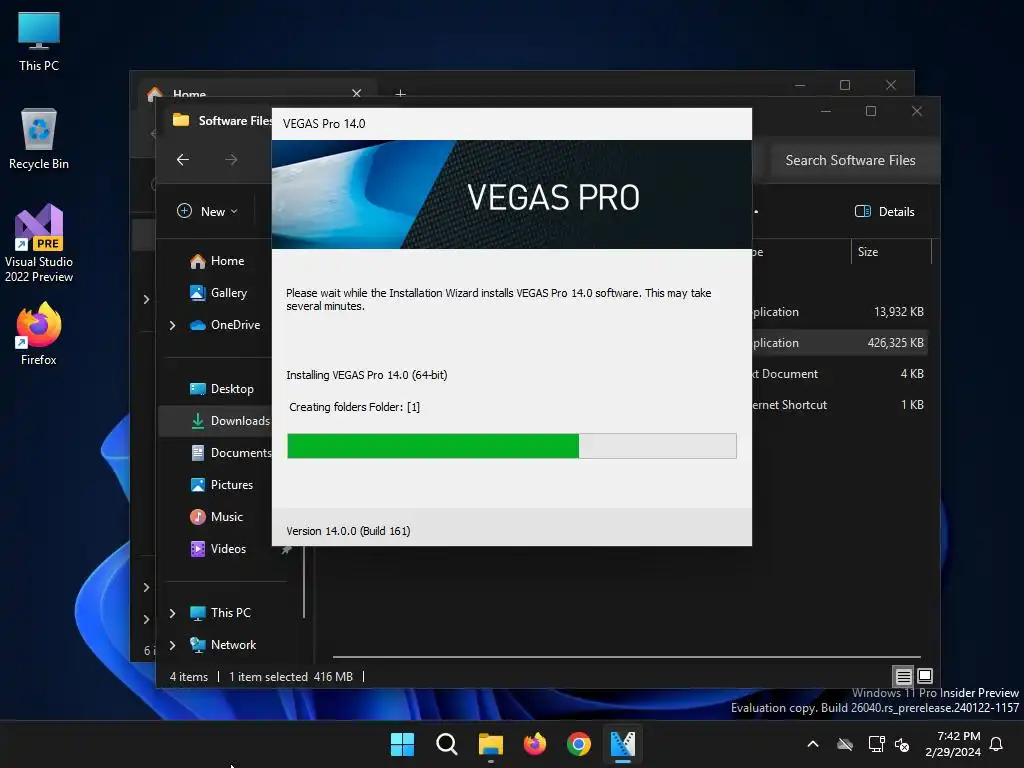Image resolution: width=1024 pixels, height=768 pixels.
Task: Open the Windows Start menu
Action: 402,744
